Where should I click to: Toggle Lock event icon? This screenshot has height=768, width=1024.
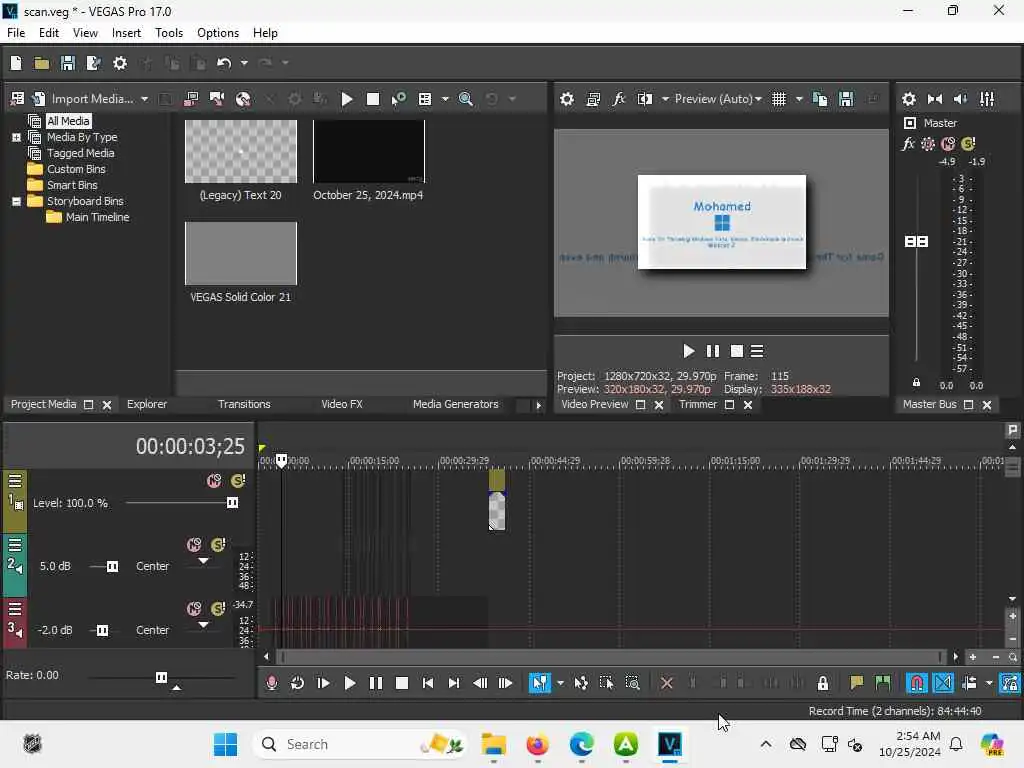coord(823,683)
